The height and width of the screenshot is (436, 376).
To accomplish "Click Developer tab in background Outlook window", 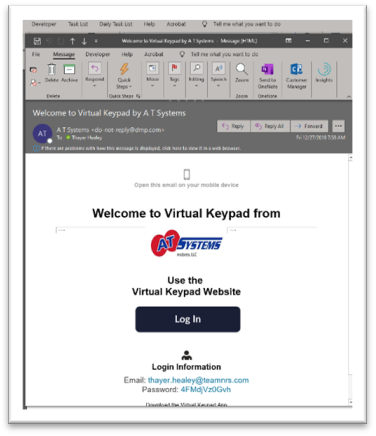I will coord(44,24).
